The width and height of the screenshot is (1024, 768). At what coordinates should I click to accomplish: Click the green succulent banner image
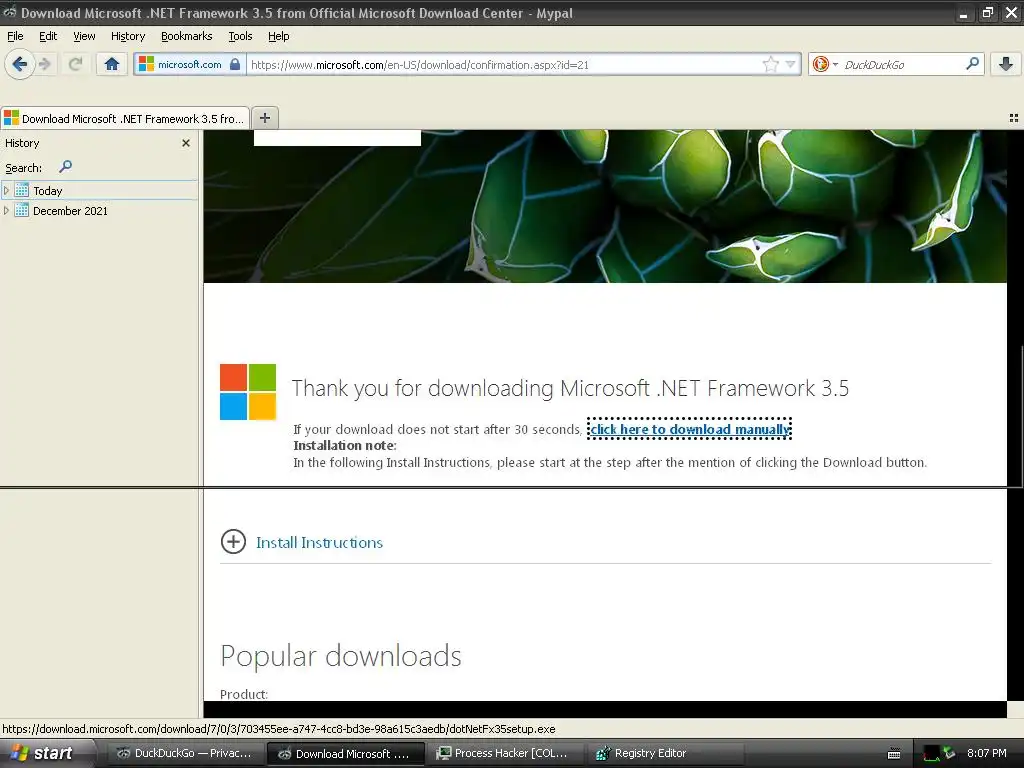coord(605,206)
